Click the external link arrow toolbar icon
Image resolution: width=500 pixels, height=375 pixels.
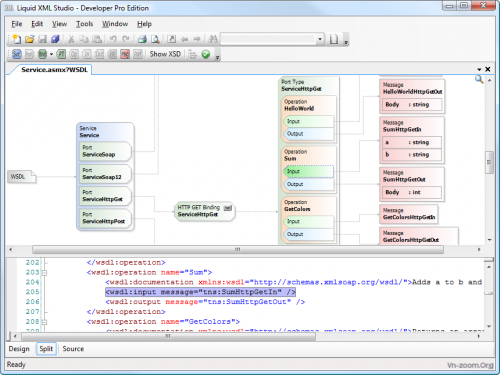(171, 39)
